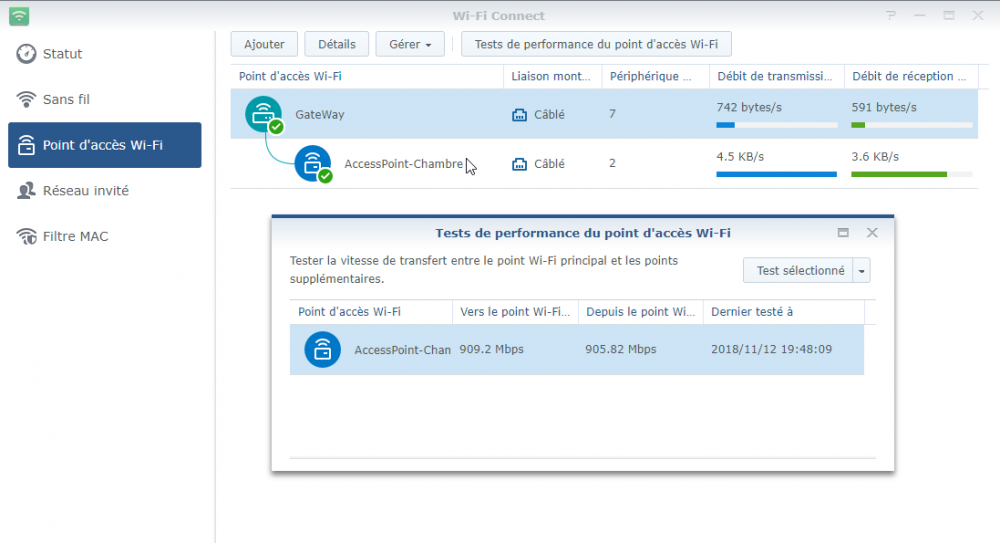Click the 3.6 KB/s reception bar
Image resolution: width=1000 pixels, height=543 pixels.
coord(911,174)
